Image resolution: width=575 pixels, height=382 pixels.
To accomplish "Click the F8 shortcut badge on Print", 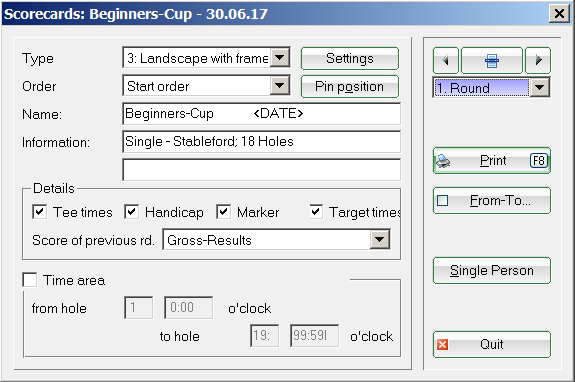I will 539,161.
